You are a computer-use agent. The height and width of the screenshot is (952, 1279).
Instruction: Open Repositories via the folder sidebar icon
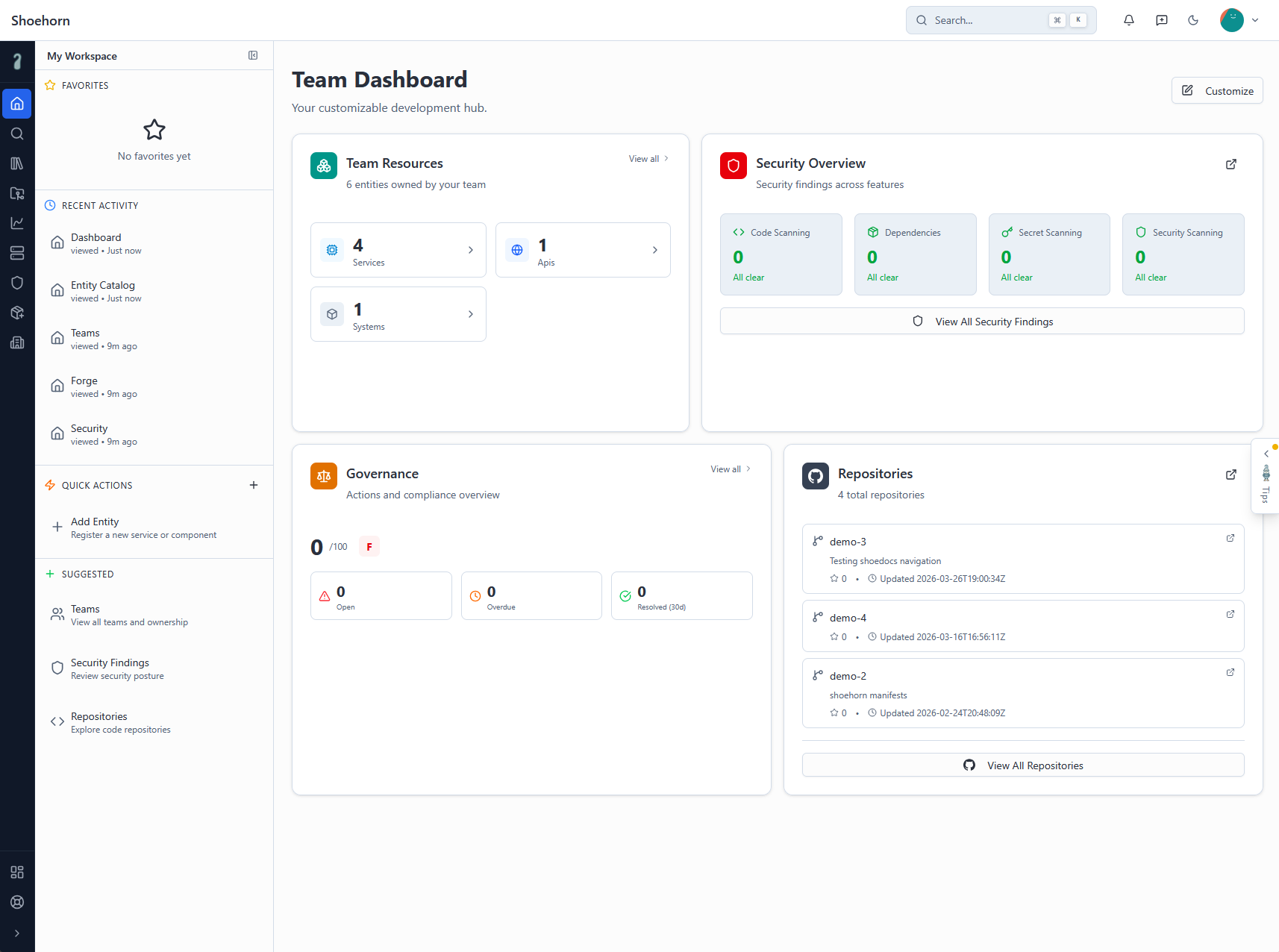[x=17, y=193]
